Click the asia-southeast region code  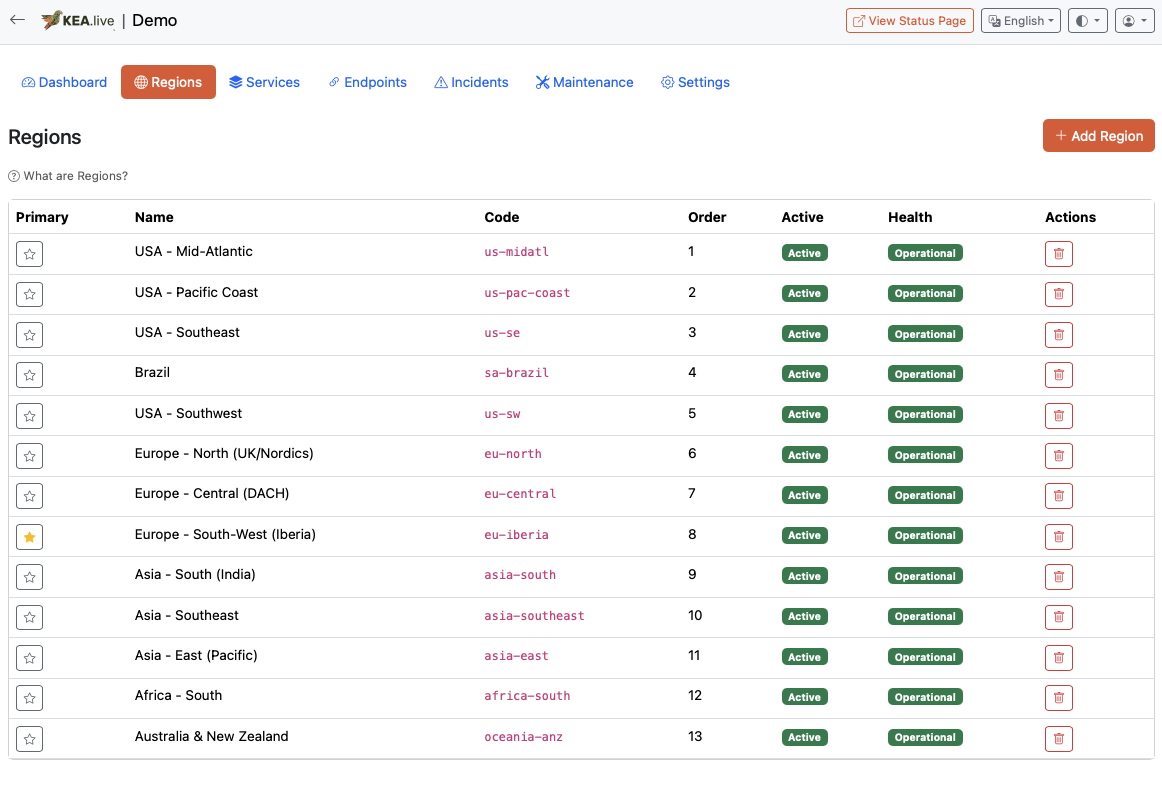click(534, 616)
